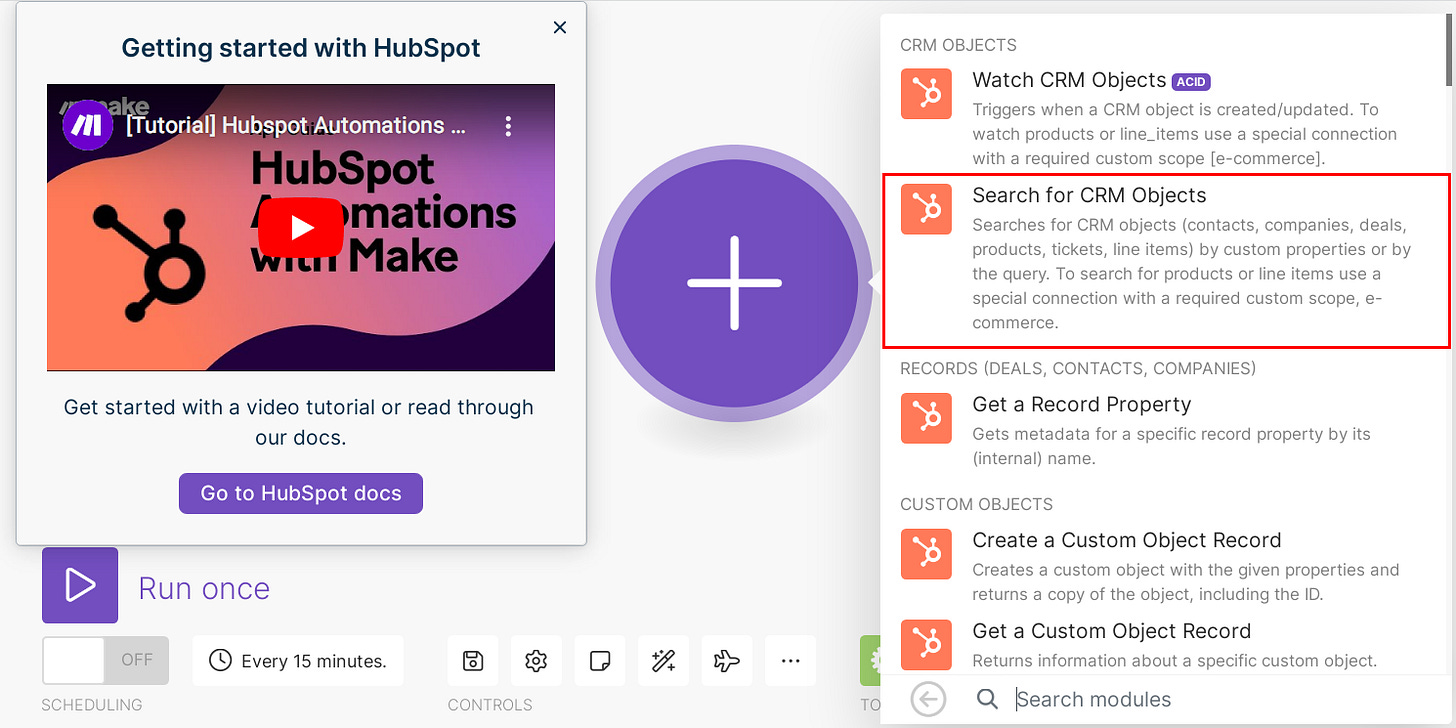Click the Run once text label
1456x728 pixels.
[204, 588]
